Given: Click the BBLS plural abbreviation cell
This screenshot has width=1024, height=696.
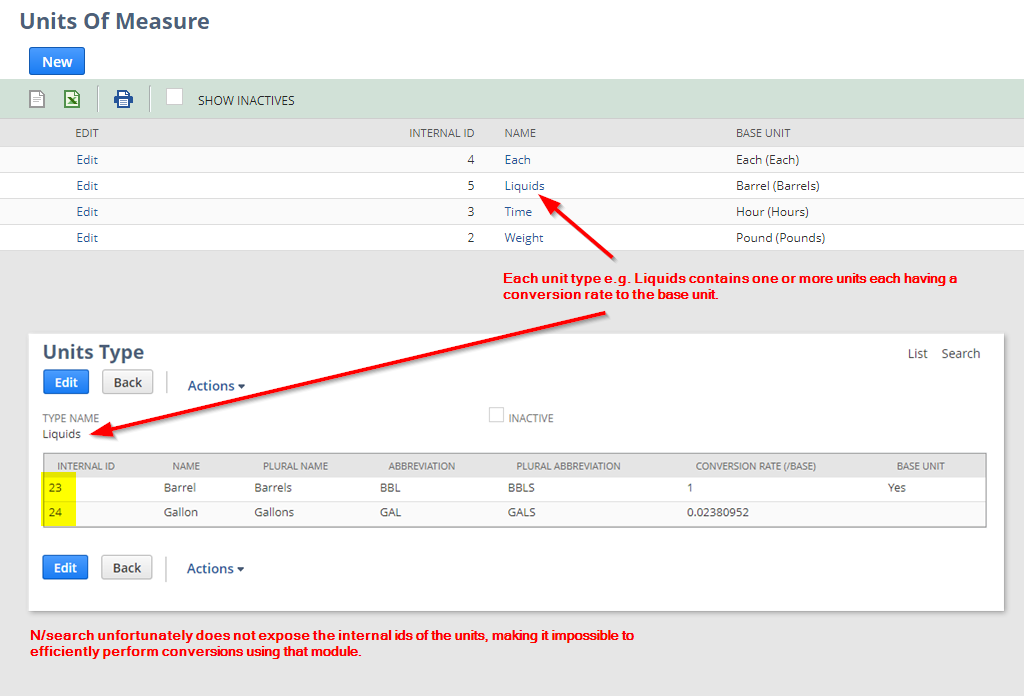Looking at the screenshot, I should pos(521,488).
